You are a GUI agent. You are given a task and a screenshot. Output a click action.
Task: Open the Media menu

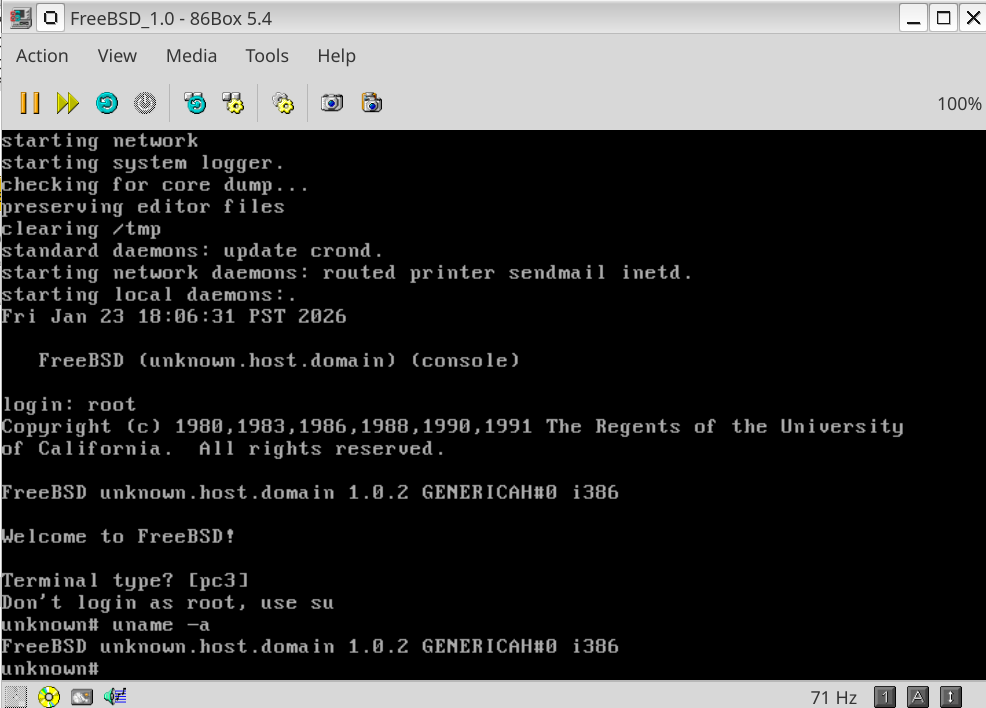point(191,56)
